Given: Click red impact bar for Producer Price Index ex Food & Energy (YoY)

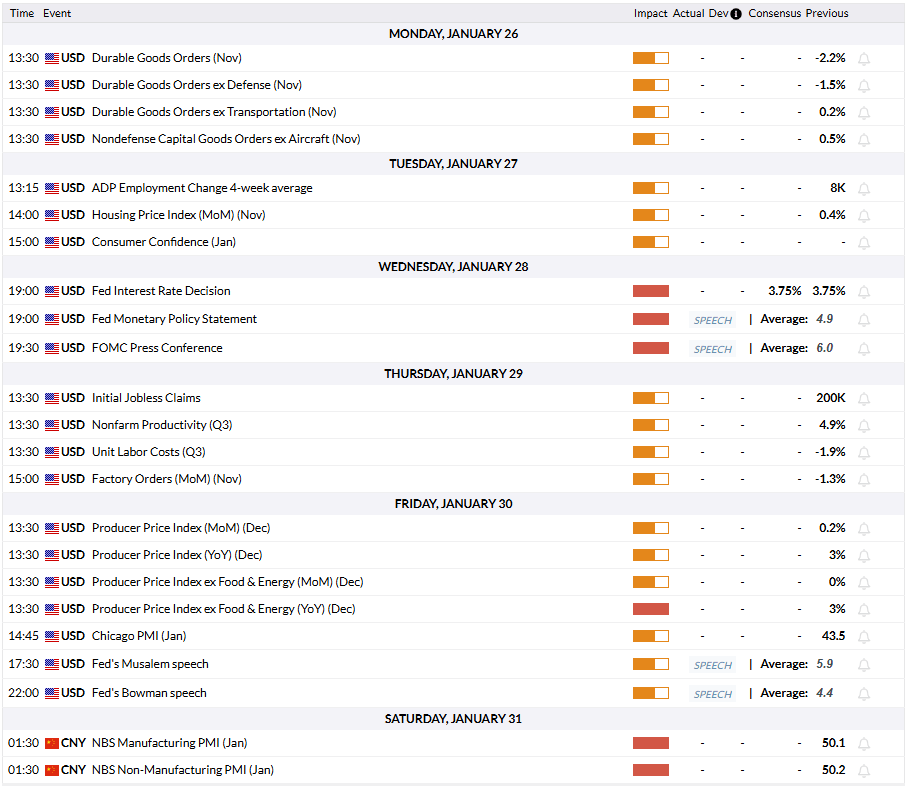Looking at the screenshot, I should pos(650,609).
